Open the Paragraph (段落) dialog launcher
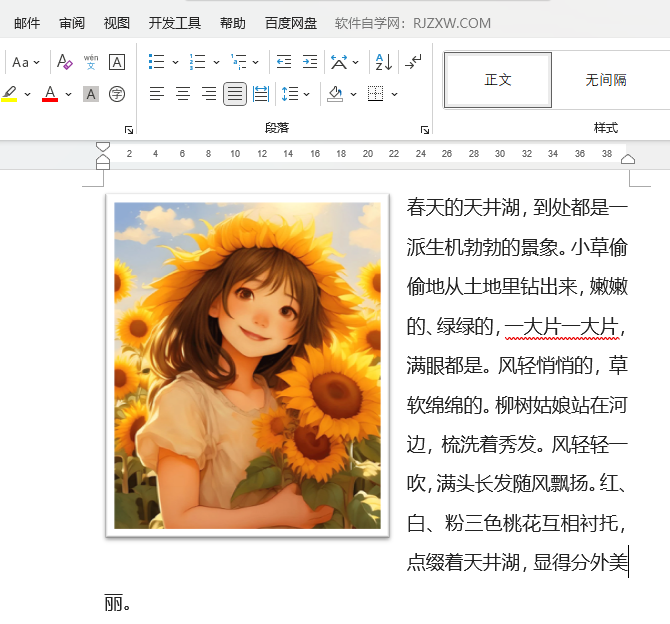 pos(425,130)
